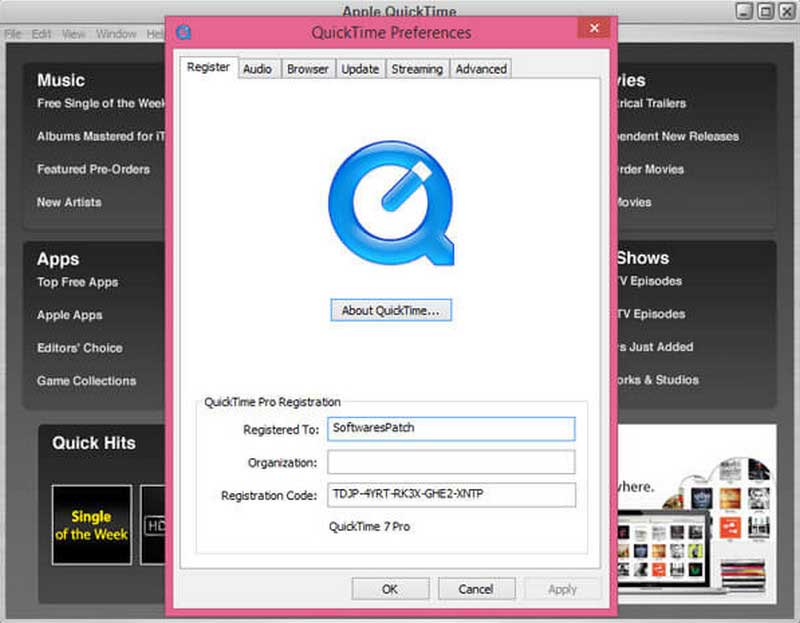
Task: Open Albums Mastered for iTunes link
Action: pyautogui.click(x=101, y=136)
